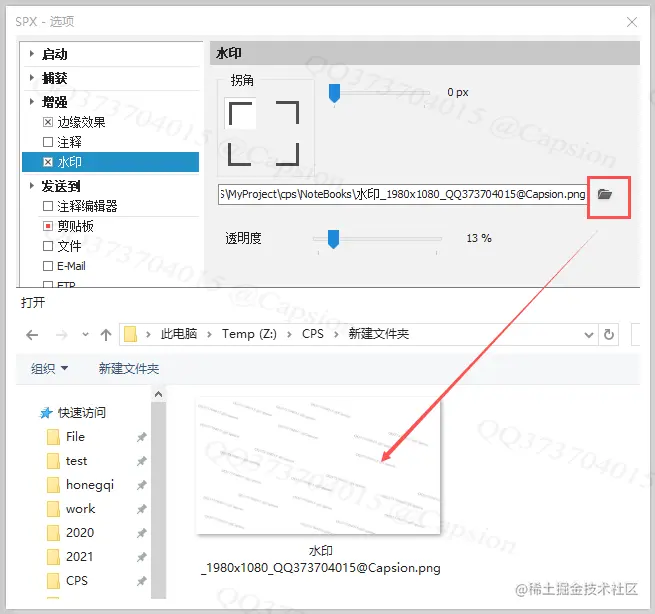Go up one folder level arrow

pyautogui.click(x=106, y=335)
